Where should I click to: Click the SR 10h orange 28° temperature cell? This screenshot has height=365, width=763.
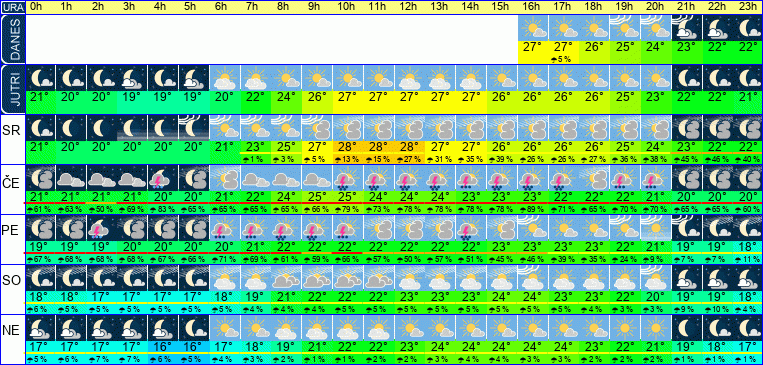348,147
